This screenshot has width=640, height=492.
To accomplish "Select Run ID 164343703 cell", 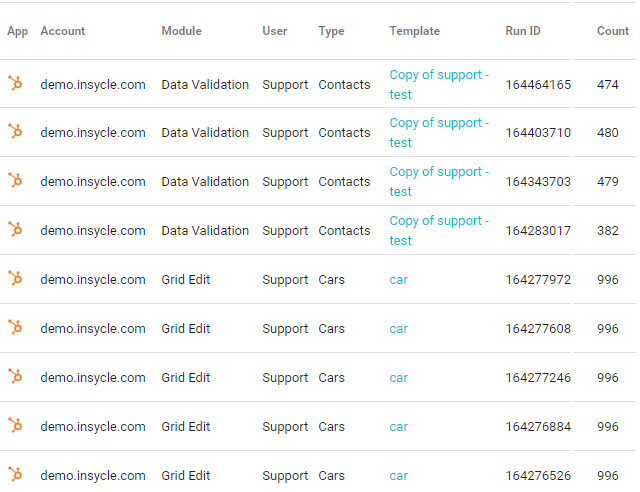I will tap(538, 182).
